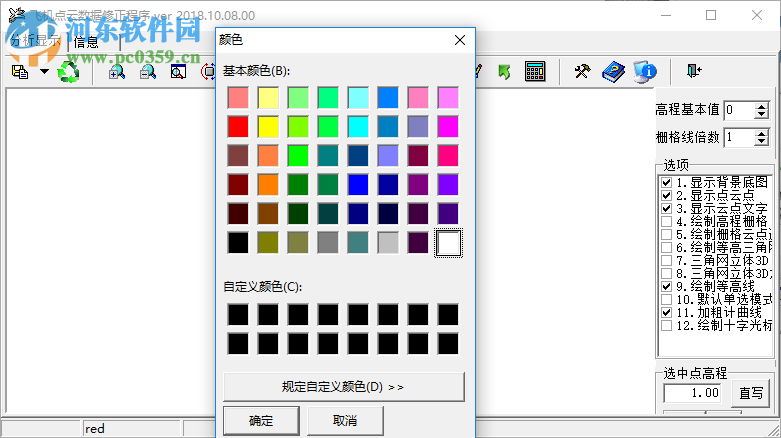Click 确定 to confirm the color
Viewport: 781px width, 438px height.
coord(261,421)
